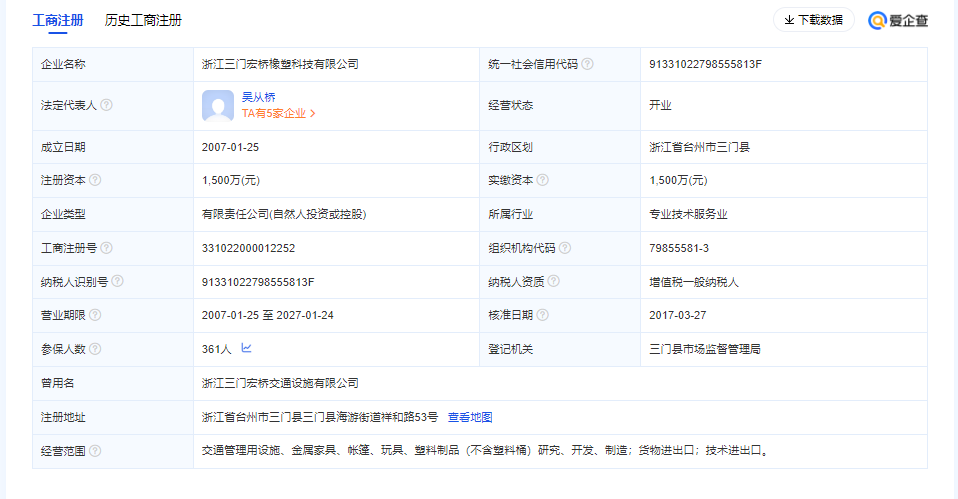Select company name 浙江三门宏桥橡塑科技有限公司
The width and height of the screenshot is (958, 499).
pyautogui.click(x=280, y=64)
